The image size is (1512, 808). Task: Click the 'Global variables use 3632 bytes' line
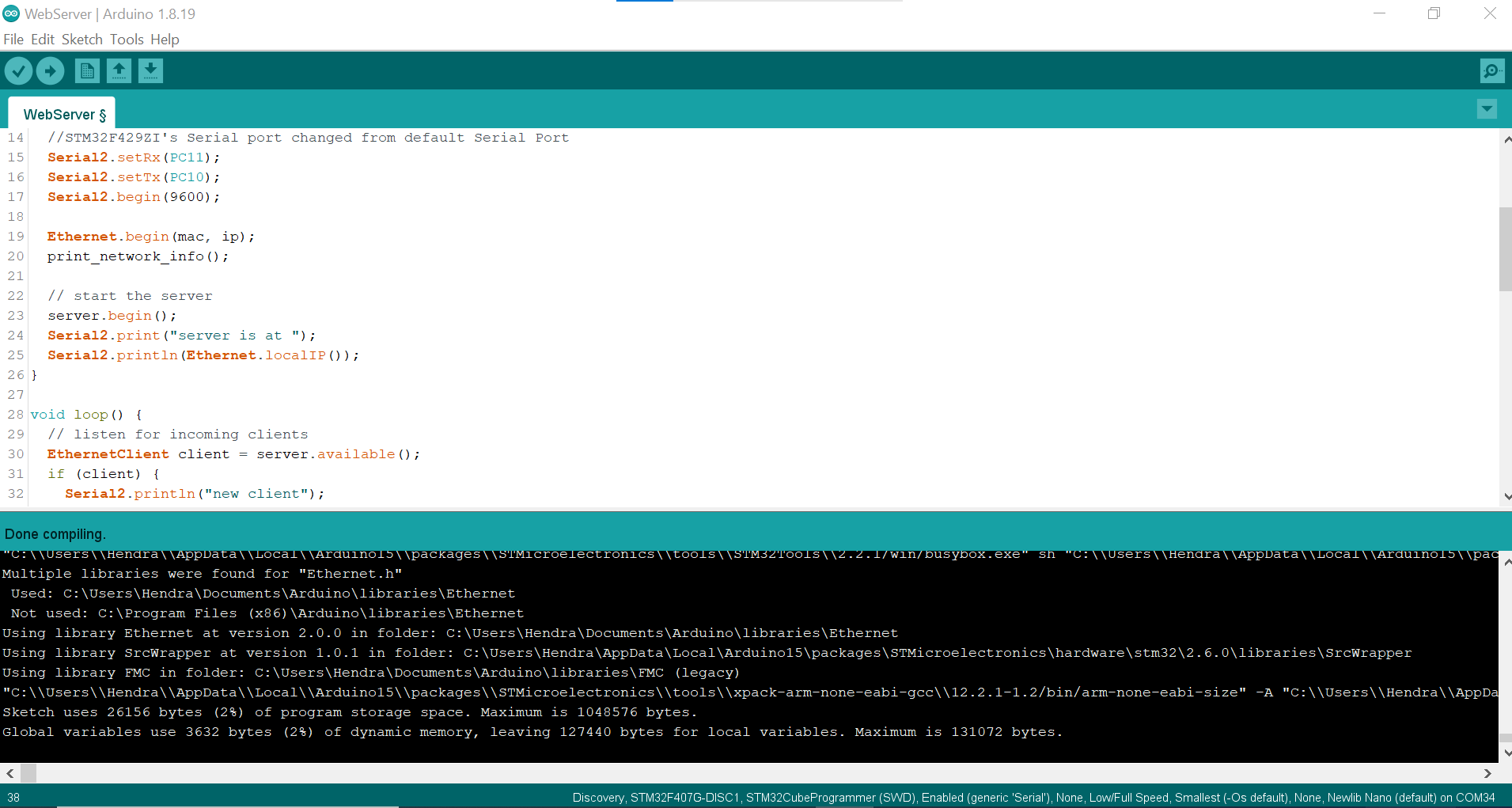tap(532, 732)
